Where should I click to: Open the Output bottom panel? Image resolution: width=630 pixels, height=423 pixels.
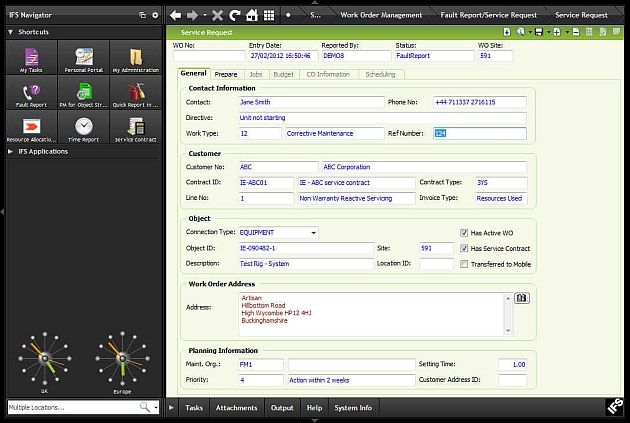[282, 408]
